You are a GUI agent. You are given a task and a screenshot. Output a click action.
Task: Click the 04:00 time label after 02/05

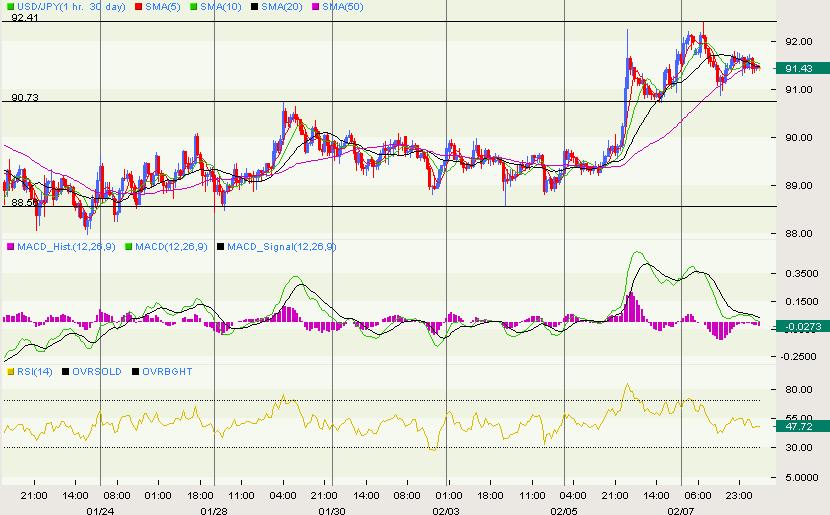[x=573, y=495]
